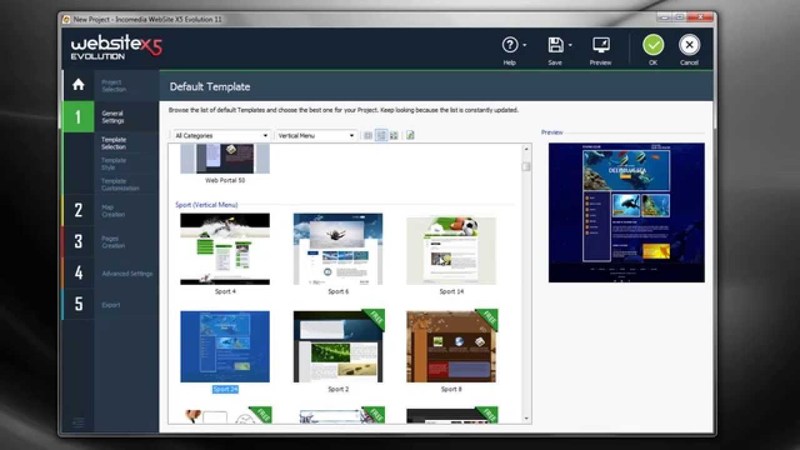
Task: Select Template Style in sidebar
Action: pyautogui.click(x=113, y=163)
